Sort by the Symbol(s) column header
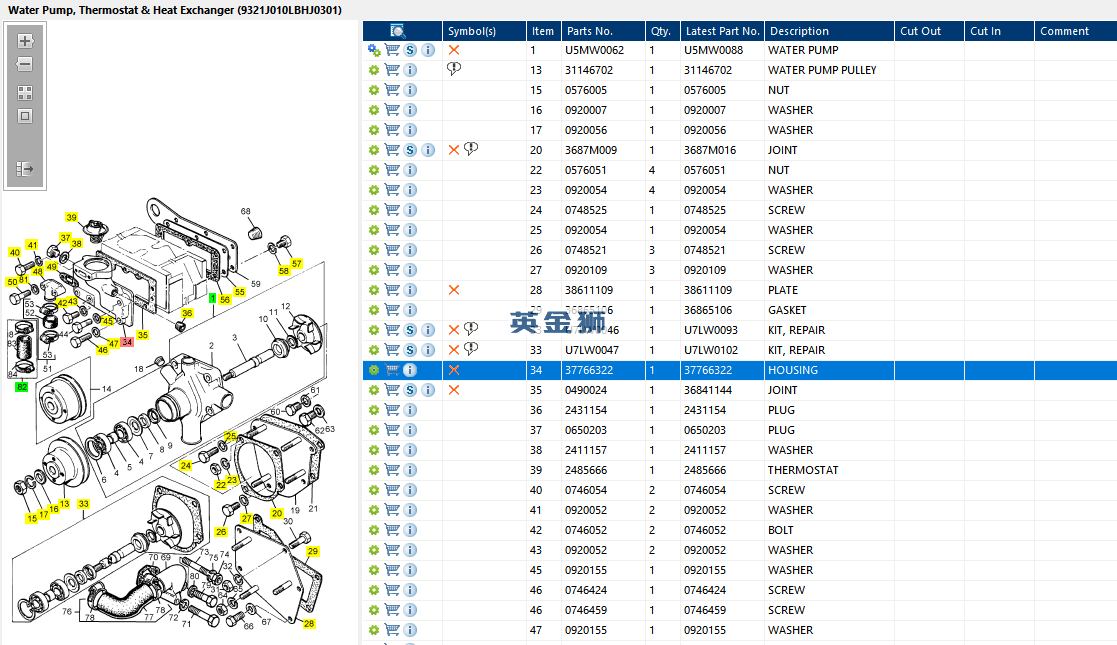The width and height of the screenshot is (1117, 645). [484, 31]
